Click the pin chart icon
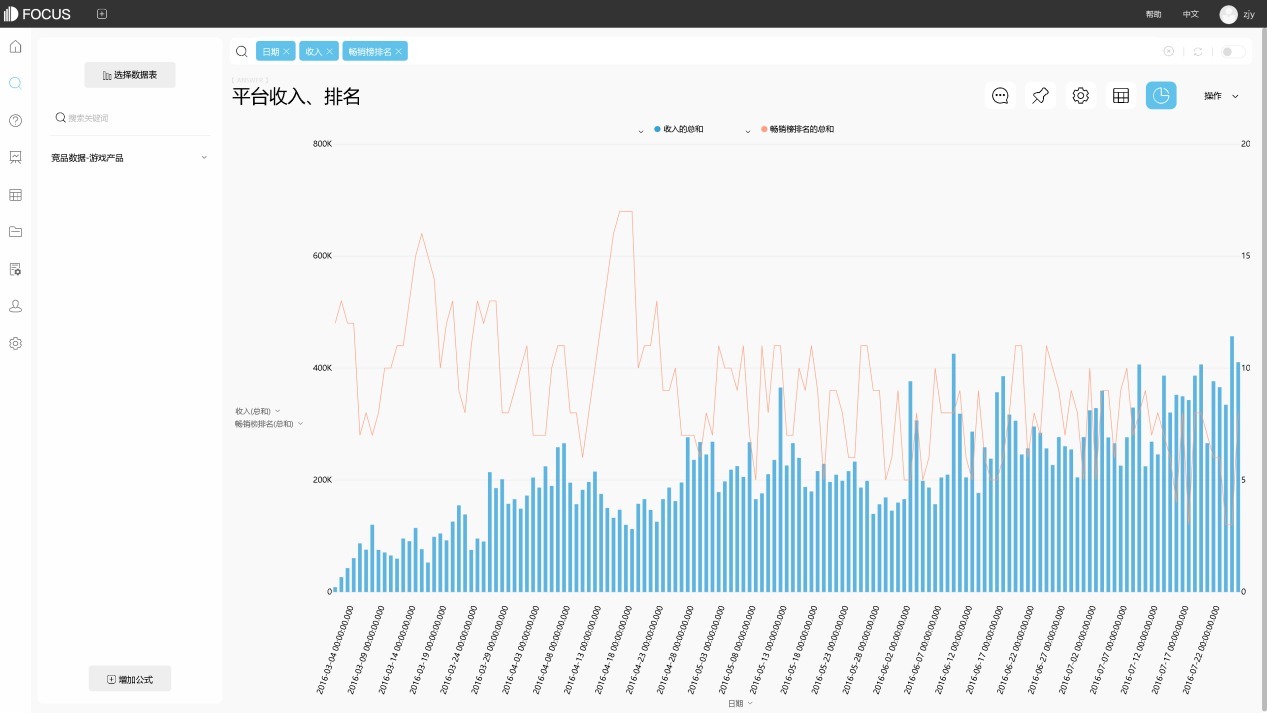 click(x=1040, y=96)
